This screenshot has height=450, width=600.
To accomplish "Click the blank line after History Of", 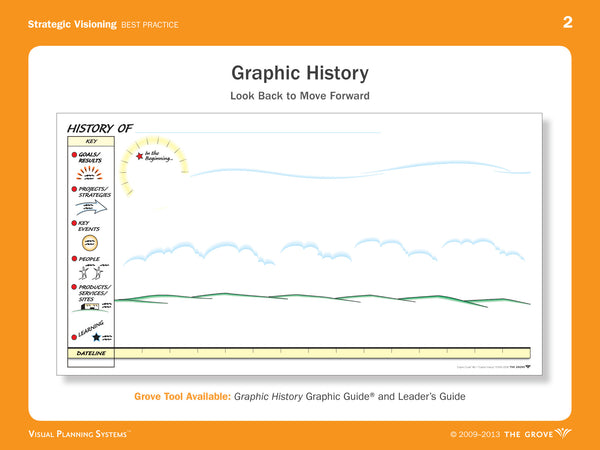I will [258, 132].
